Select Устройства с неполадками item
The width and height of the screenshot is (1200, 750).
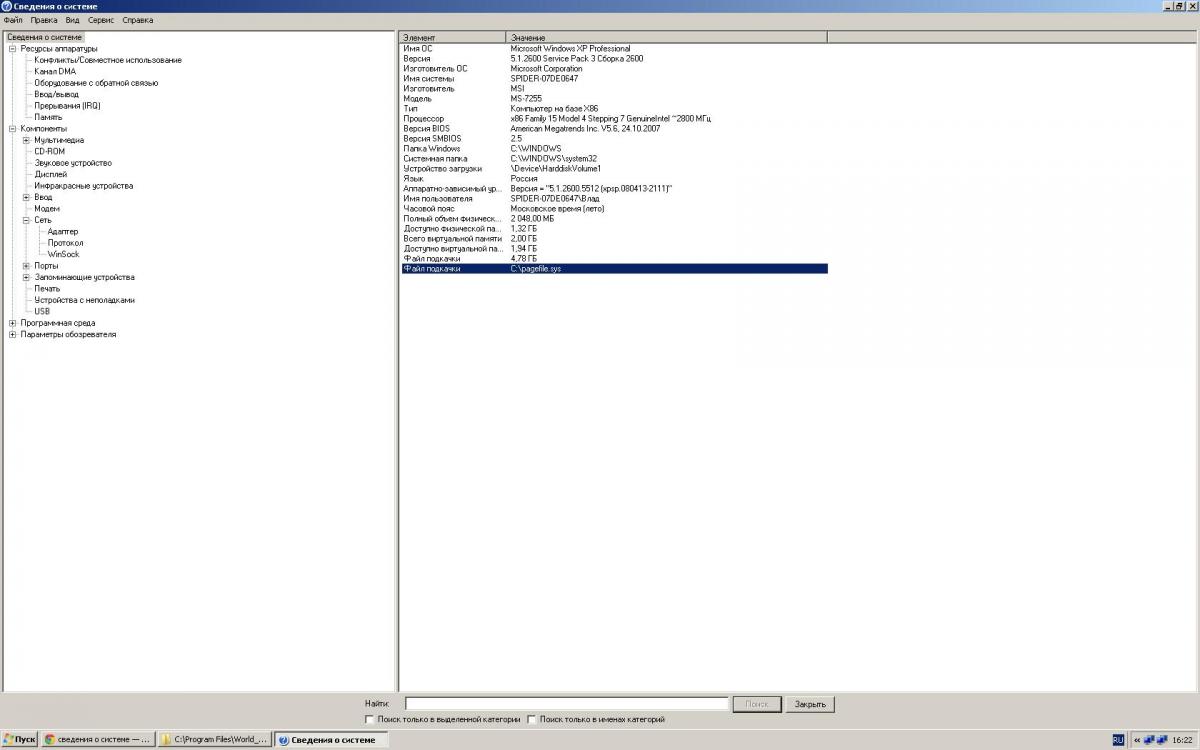84,300
